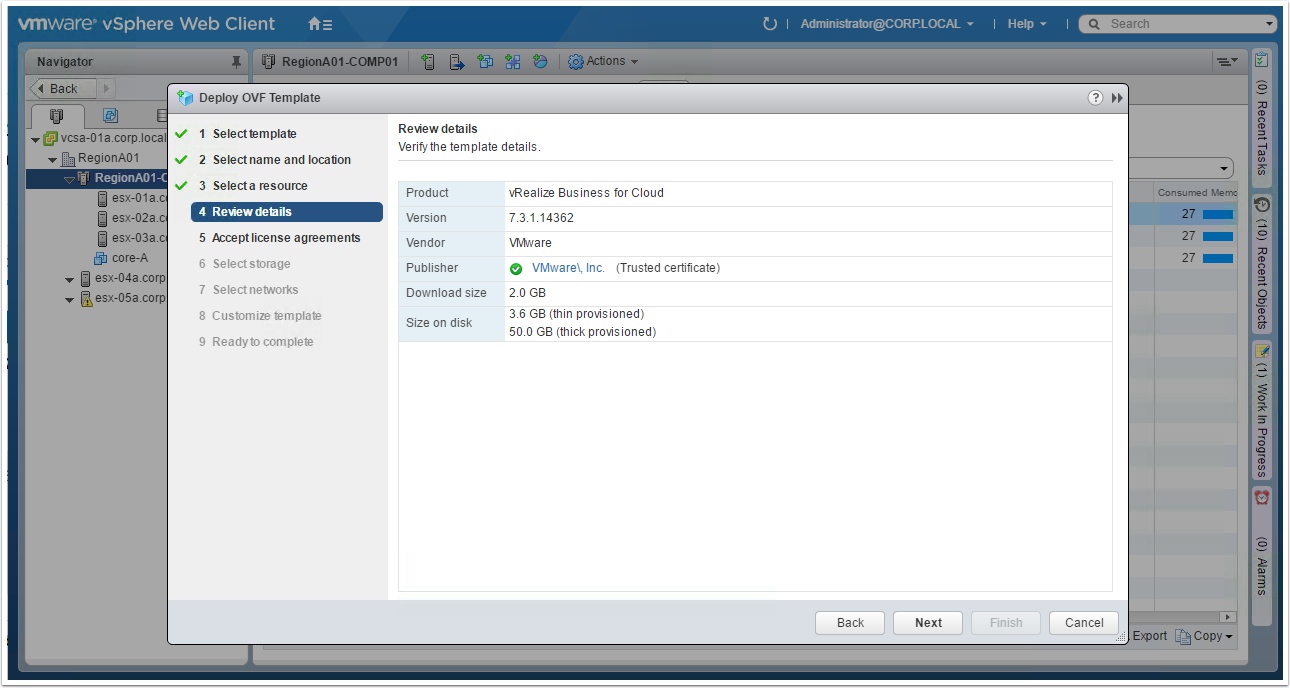Image resolution: width=1290 pixels, height=688 pixels.
Task: Select step 4 Review details
Action: pyautogui.click(x=287, y=212)
